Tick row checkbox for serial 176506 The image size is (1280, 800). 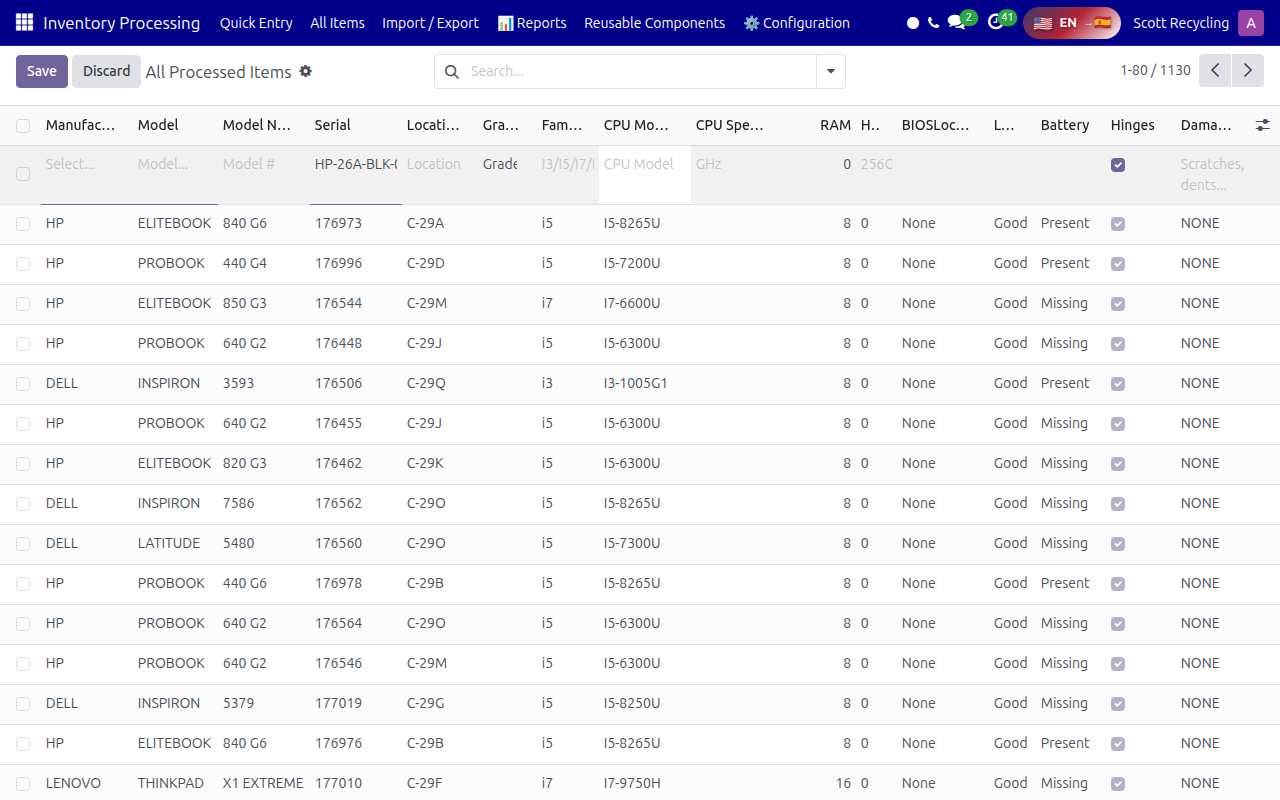point(23,384)
